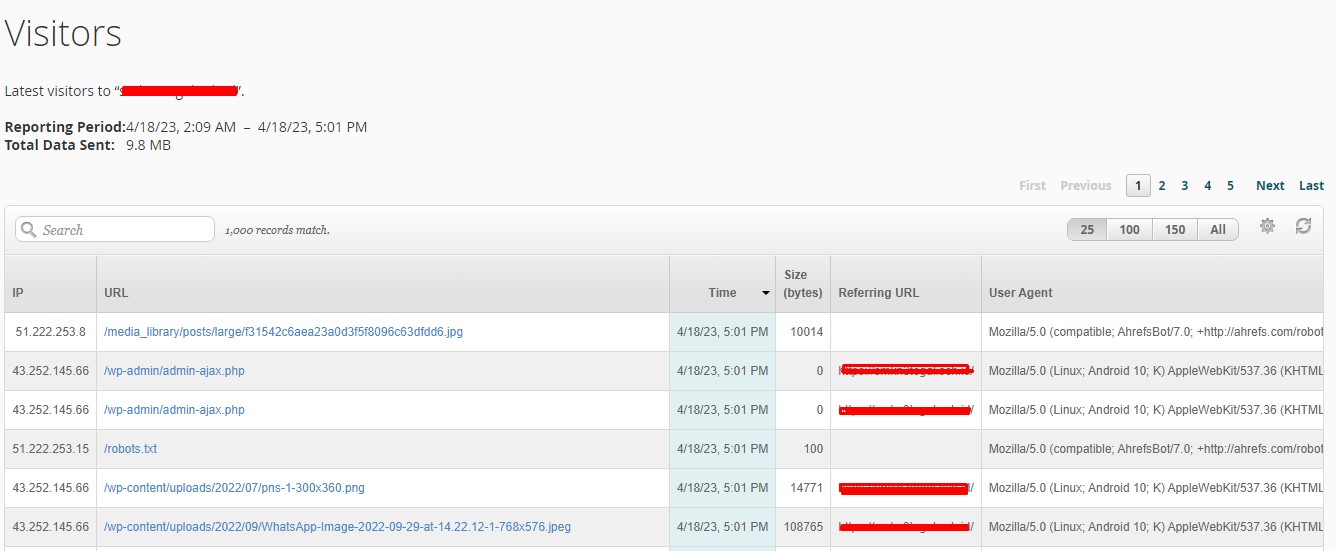Click the refresh table icon
Image resolution: width=1336 pixels, height=551 pixels.
(x=1303, y=226)
